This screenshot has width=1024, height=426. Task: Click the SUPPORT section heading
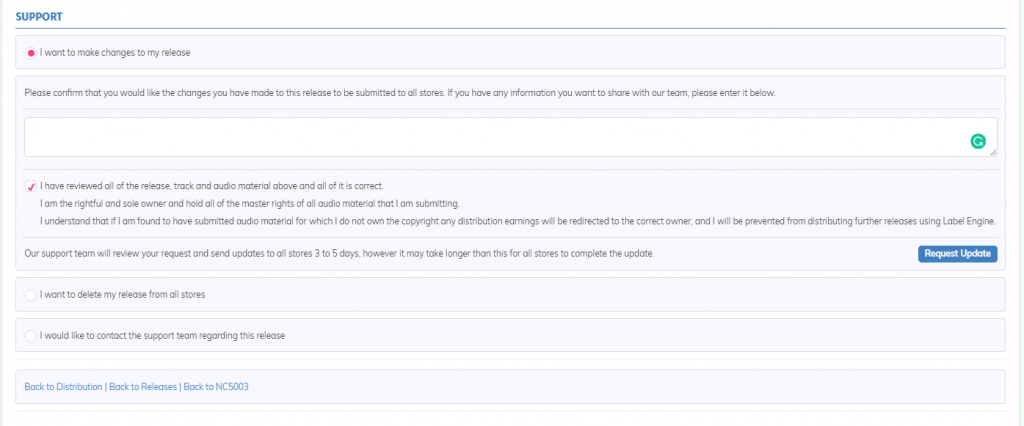point(39,17)
